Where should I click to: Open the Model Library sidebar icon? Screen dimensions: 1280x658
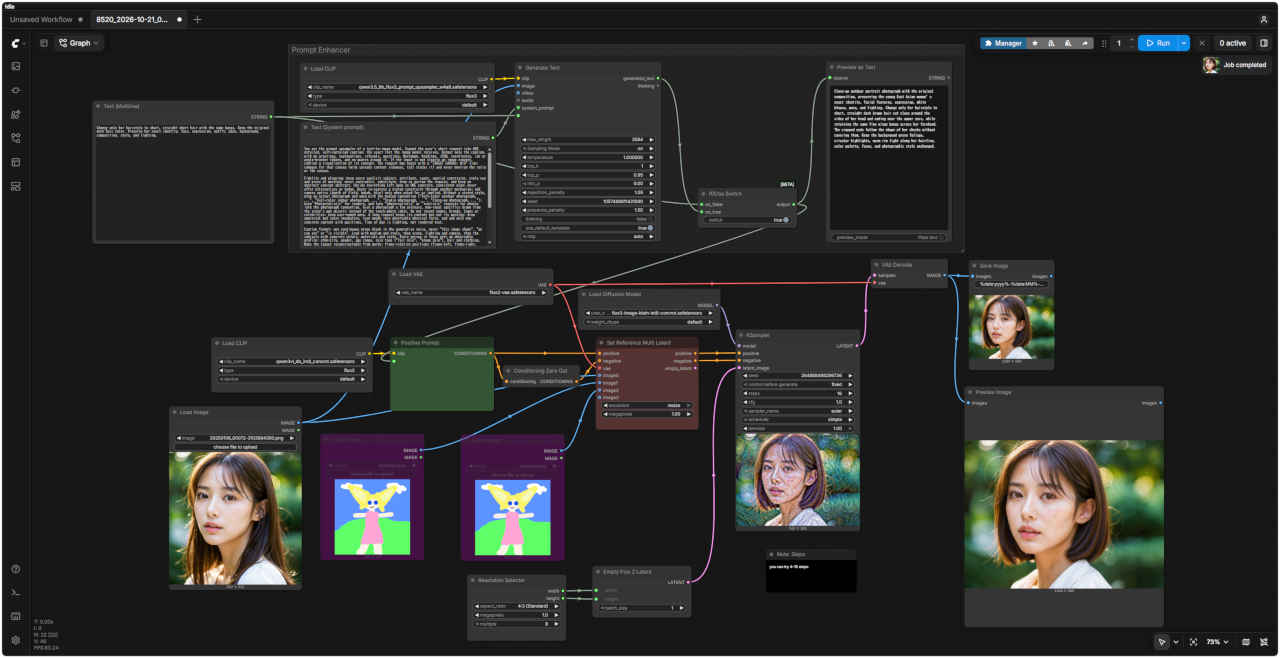[16, 114]
